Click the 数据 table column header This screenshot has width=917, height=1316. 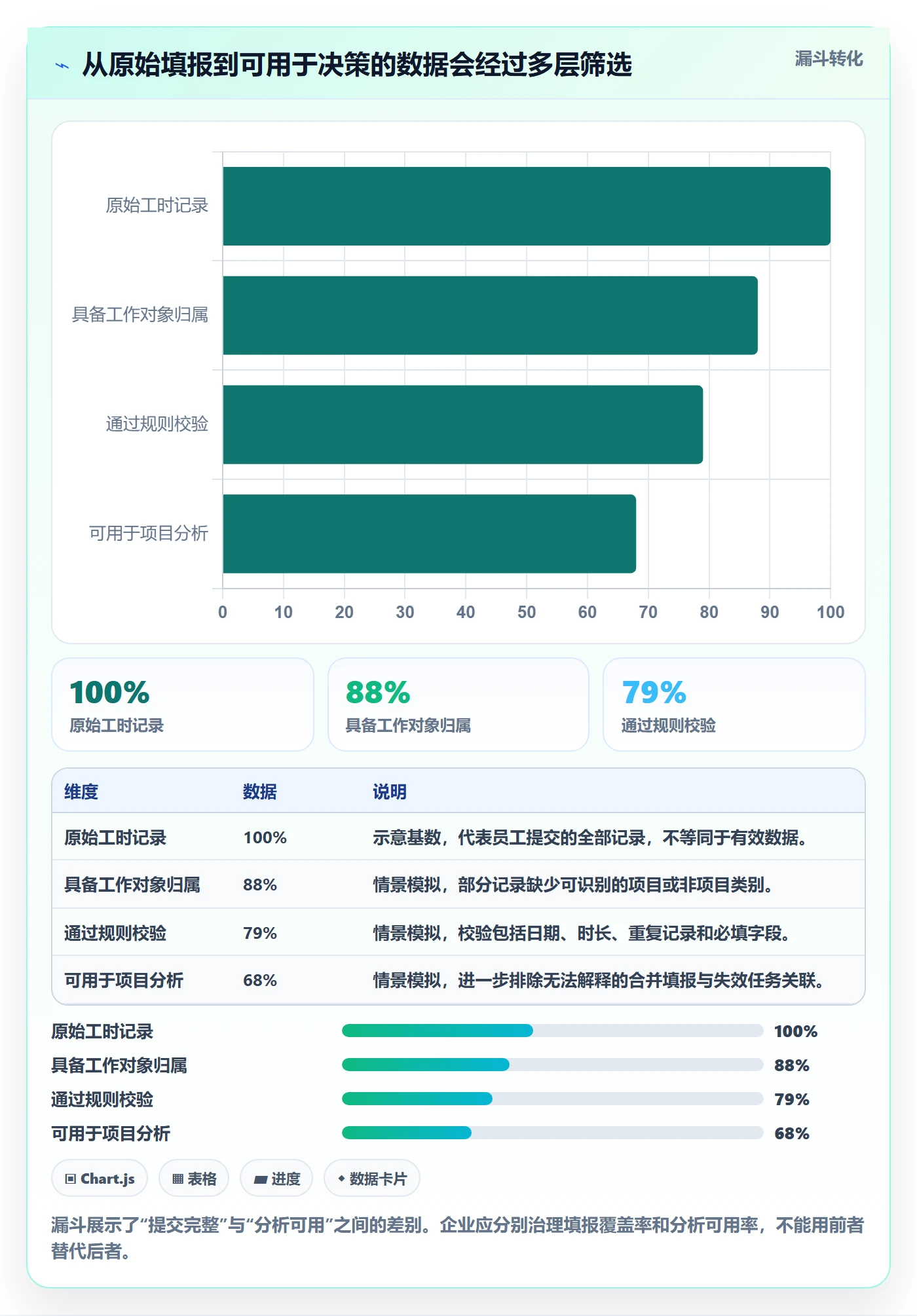click(260, 792)
